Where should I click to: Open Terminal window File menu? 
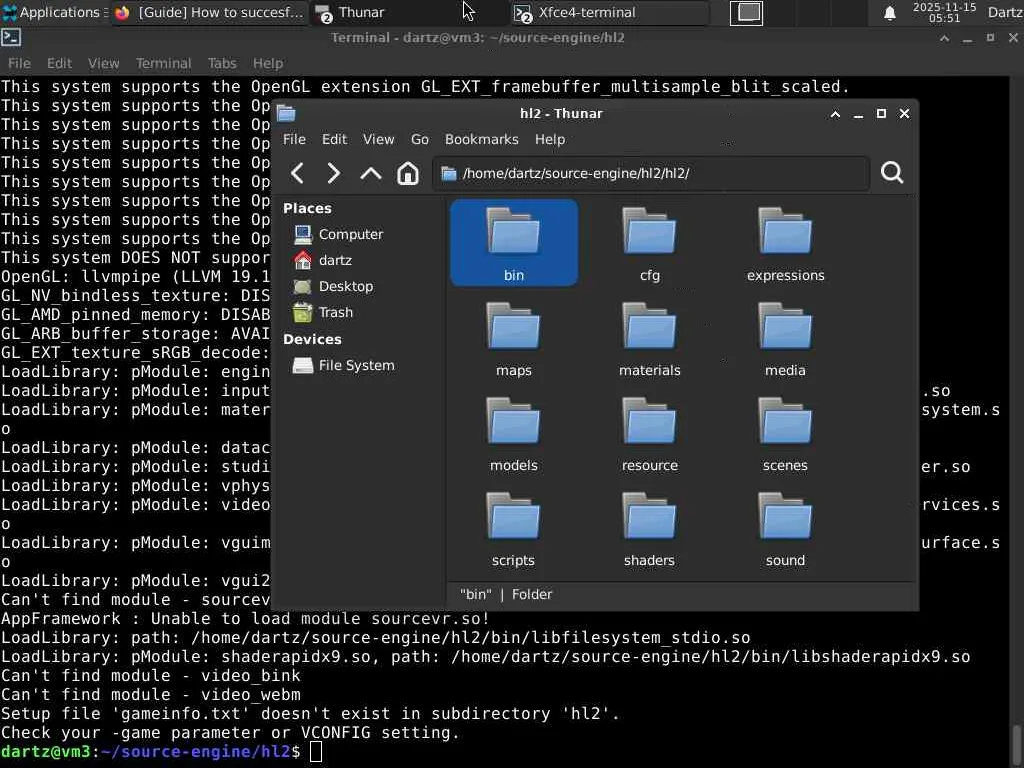coord(19,63)
